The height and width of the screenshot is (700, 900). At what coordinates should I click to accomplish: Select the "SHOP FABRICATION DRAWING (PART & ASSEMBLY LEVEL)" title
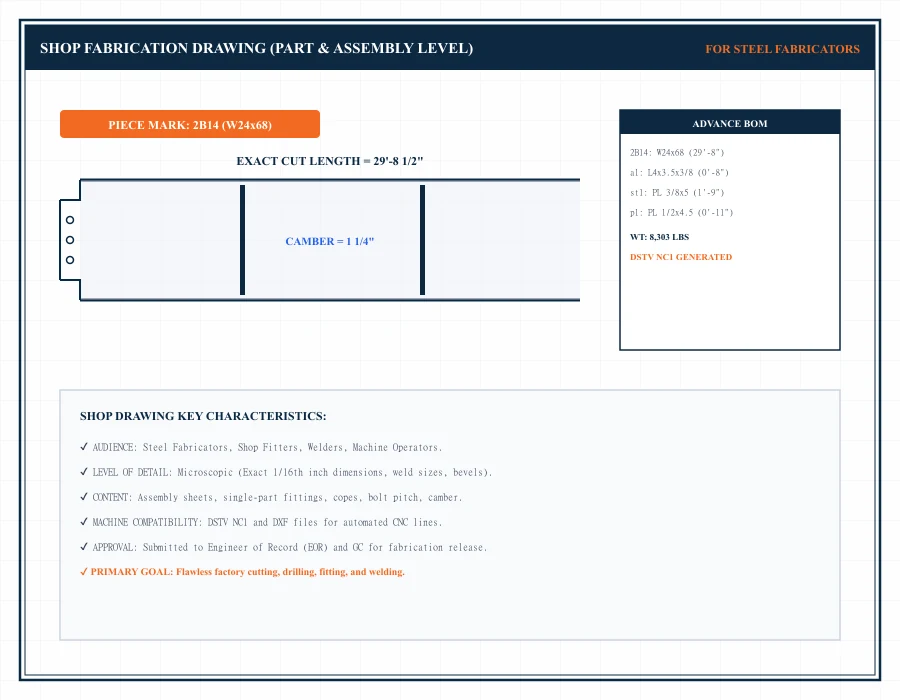[x=257, y=48]
